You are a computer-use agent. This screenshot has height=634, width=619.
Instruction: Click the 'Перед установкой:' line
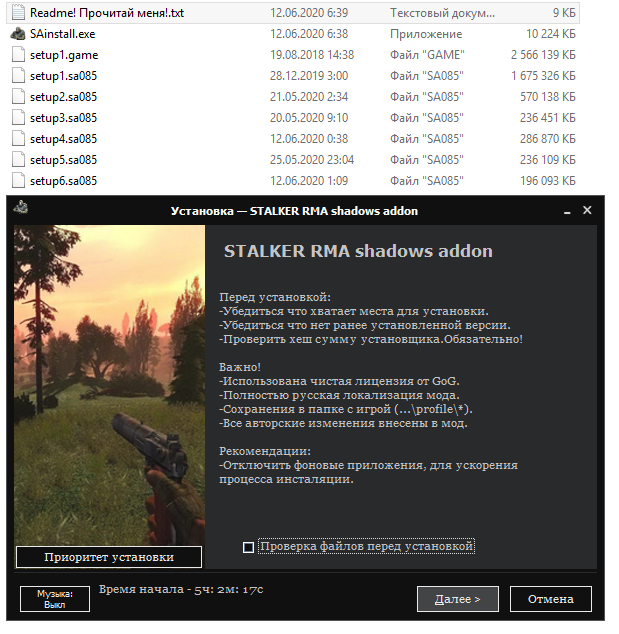pos(275,298)
